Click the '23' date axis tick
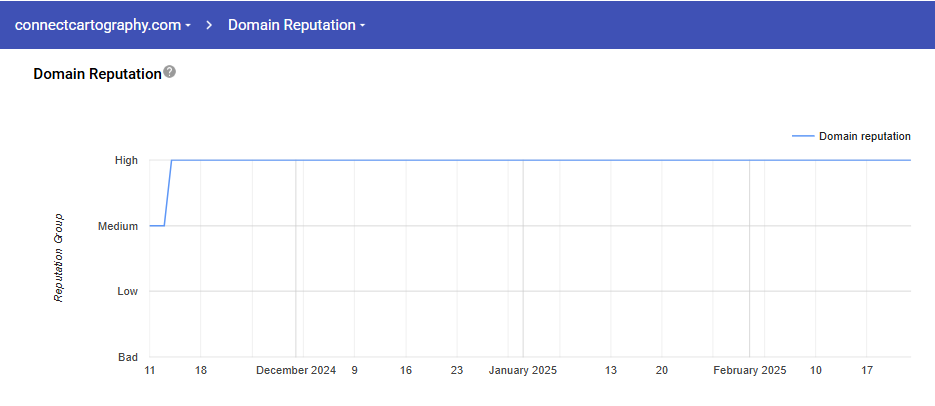This screenshot has width=935, height=406. [x=457, y=370]
